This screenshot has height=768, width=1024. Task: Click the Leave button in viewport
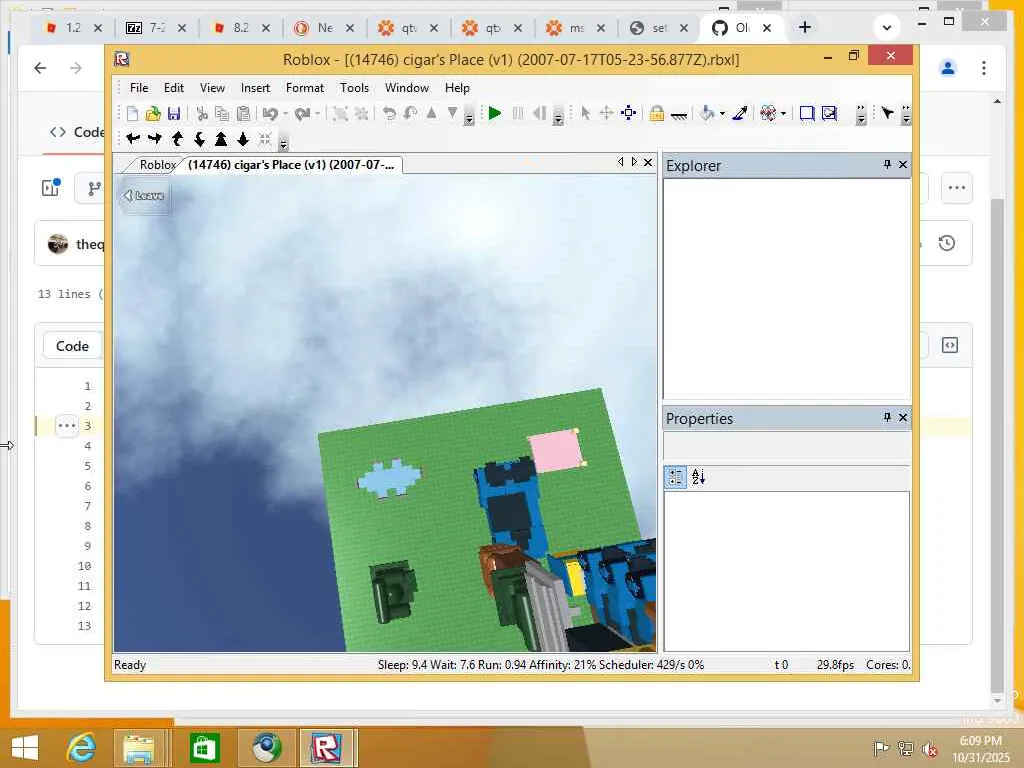pos(144,195)
